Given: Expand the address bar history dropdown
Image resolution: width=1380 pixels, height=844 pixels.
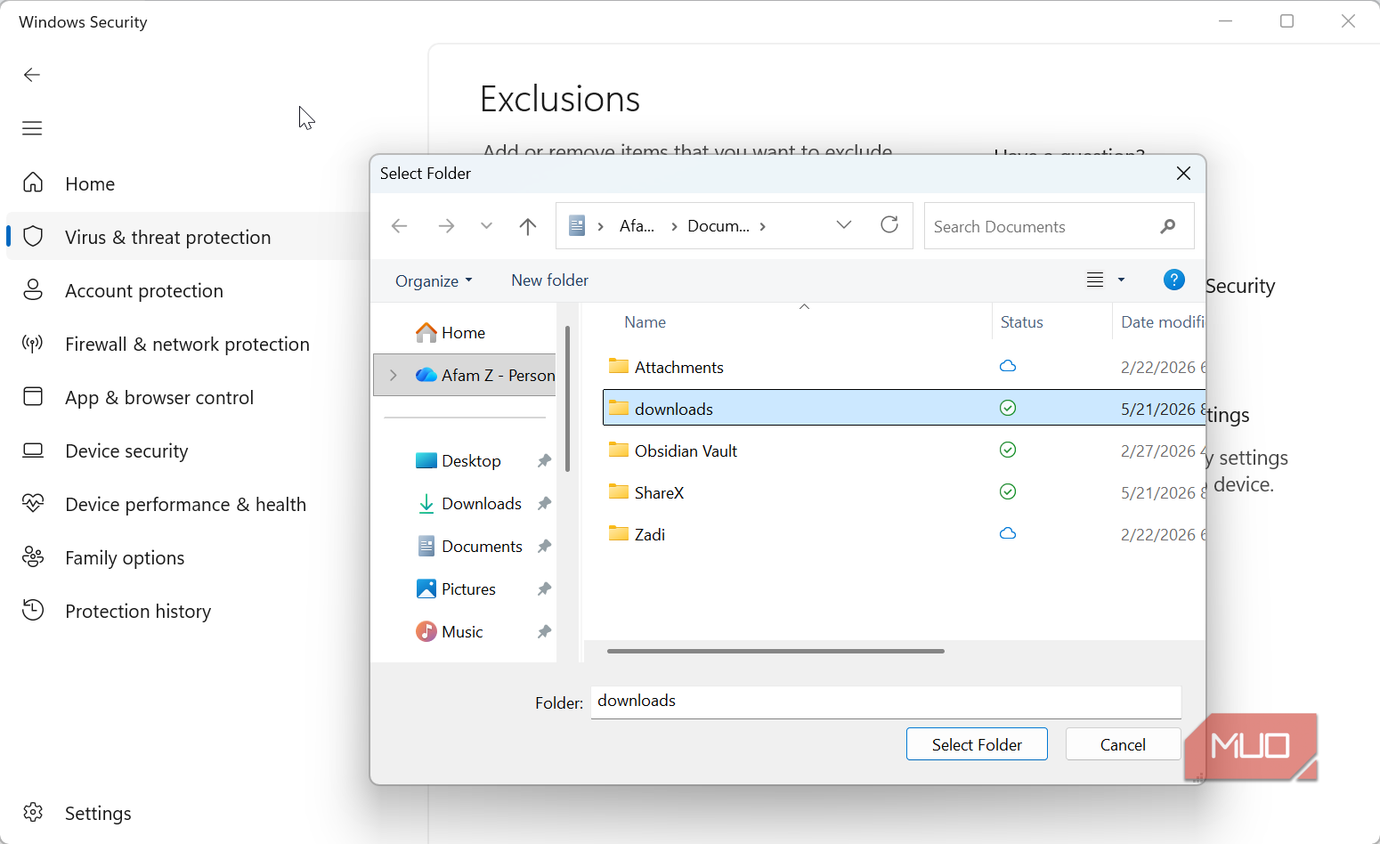Looking at the screenshot, I should click(843, 225).
